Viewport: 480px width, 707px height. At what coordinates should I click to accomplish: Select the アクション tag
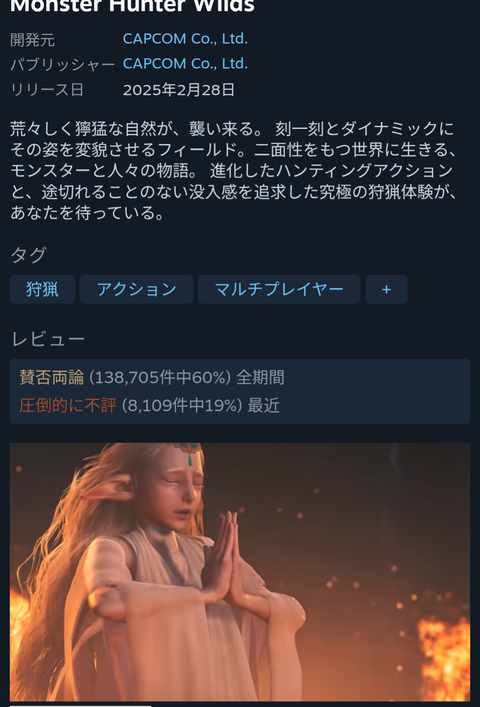(x=137, y=289)
